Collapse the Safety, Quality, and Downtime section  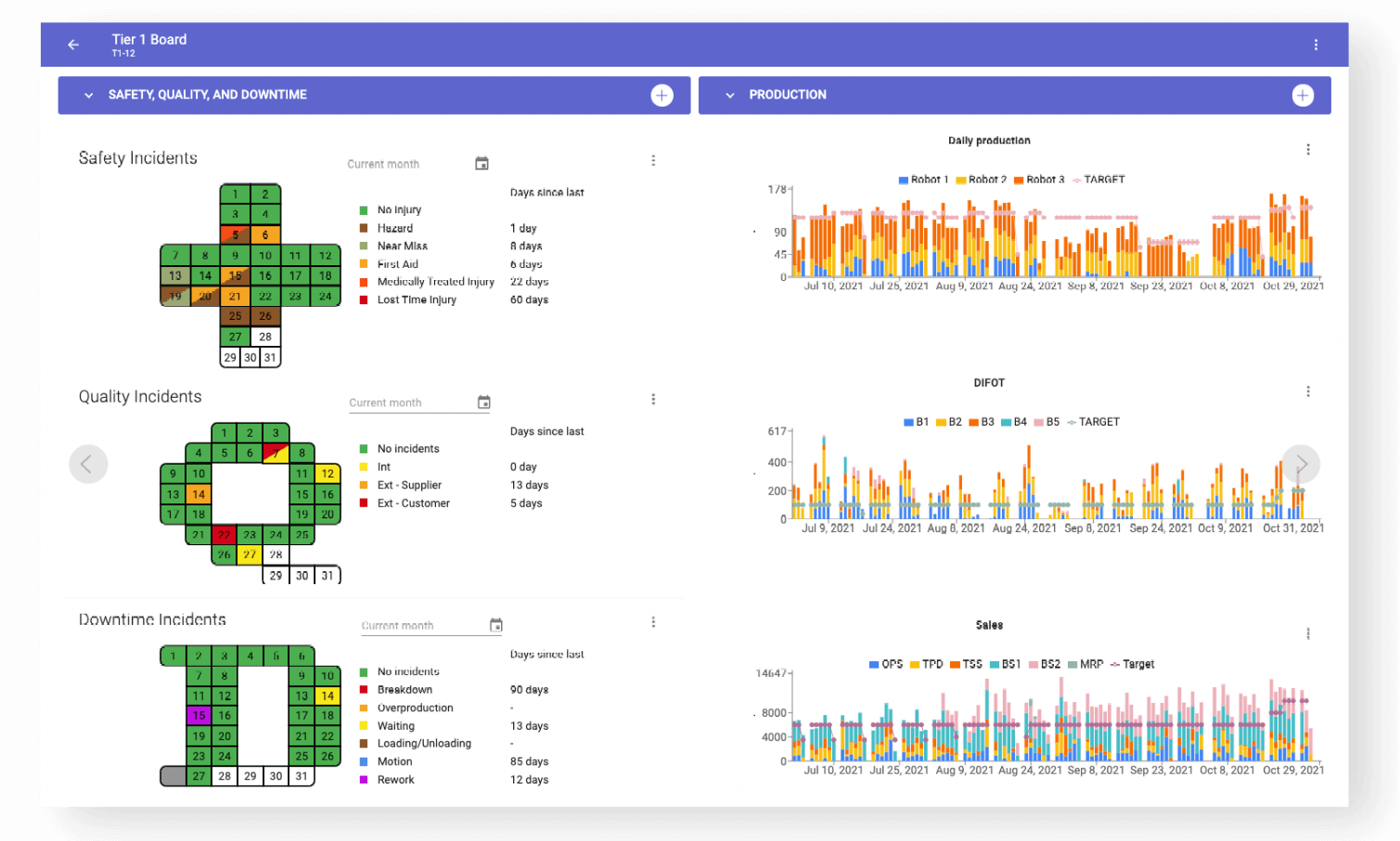[88, 95]
